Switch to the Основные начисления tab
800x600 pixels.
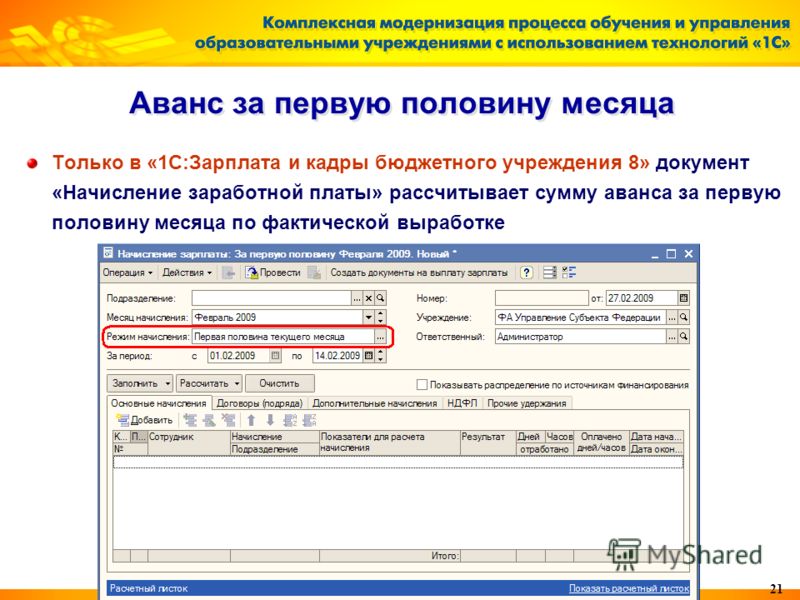pyautogui.click(x=159, y=404)
